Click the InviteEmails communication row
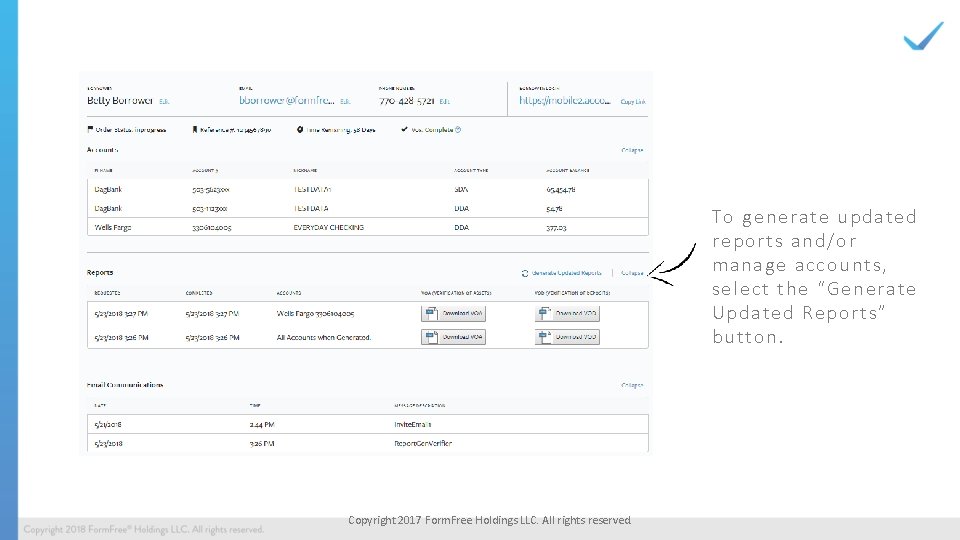This screenshot has height=540, width=960. (x=367, y=424)
